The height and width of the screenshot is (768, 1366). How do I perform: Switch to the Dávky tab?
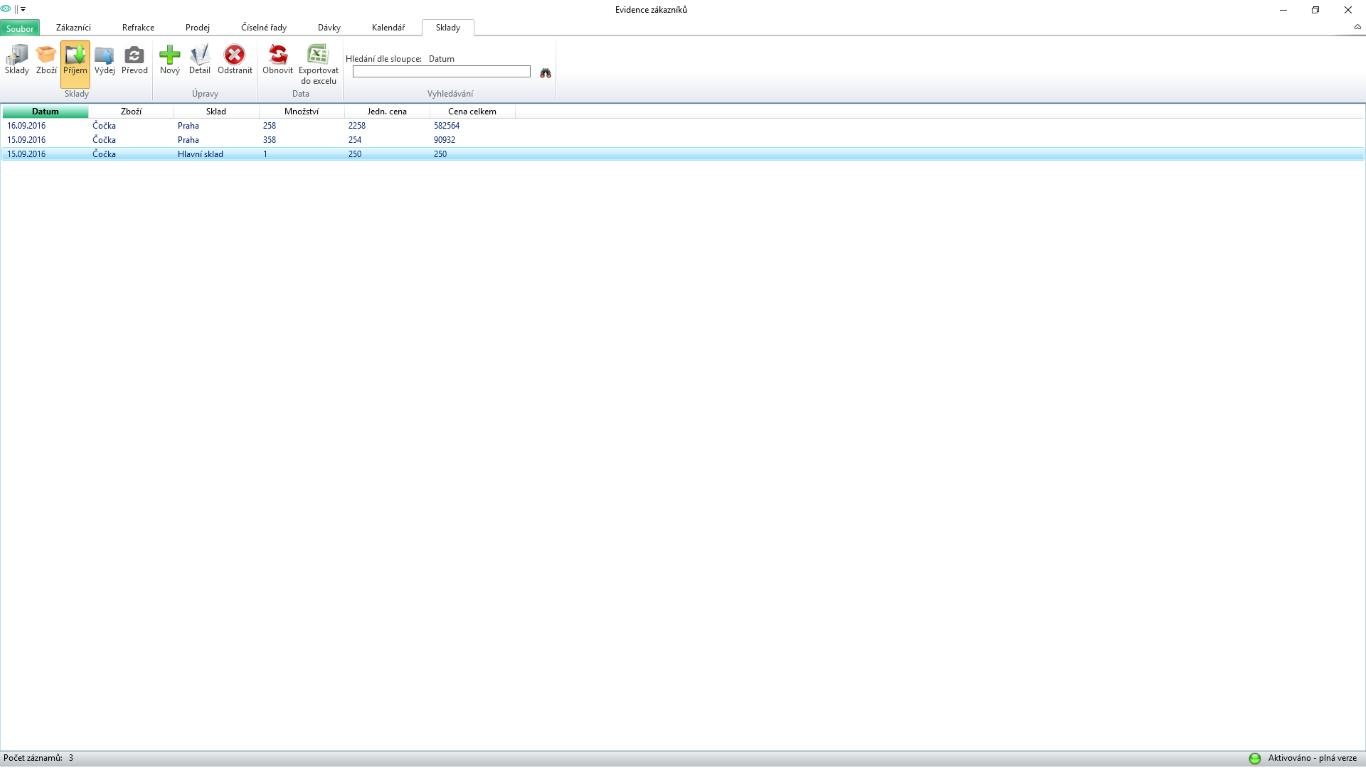(329, 28)
